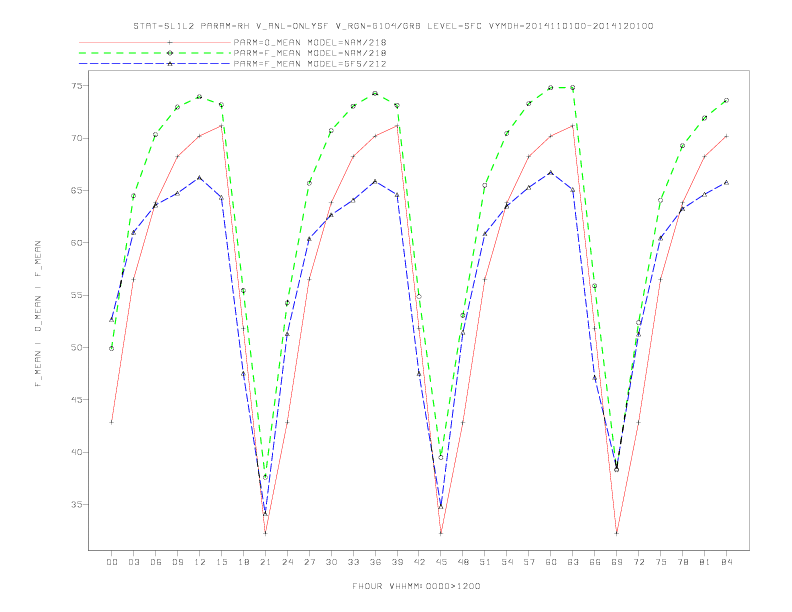Click y-axis tick value 50
Image resolution: width=792 pixels, height=612 pixels.
77,348
